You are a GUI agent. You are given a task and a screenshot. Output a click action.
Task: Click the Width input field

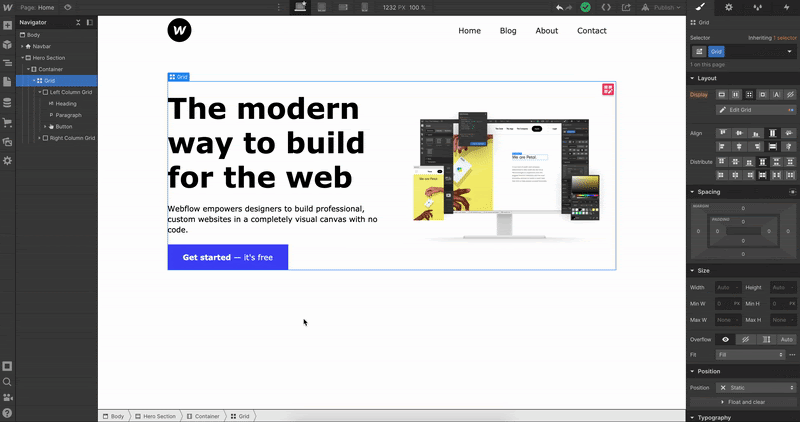[x=728, y=287]
